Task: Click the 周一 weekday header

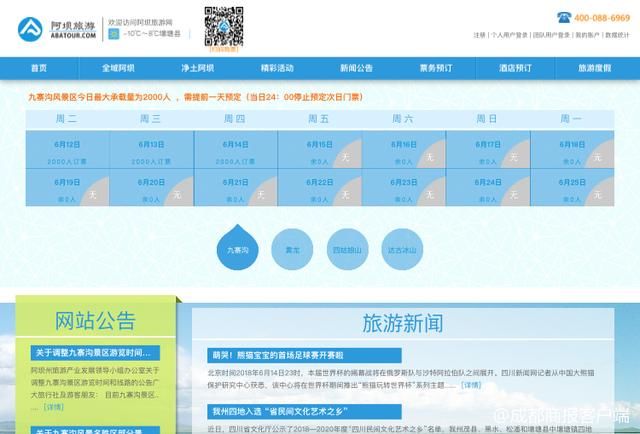Action: click(571, 119)
